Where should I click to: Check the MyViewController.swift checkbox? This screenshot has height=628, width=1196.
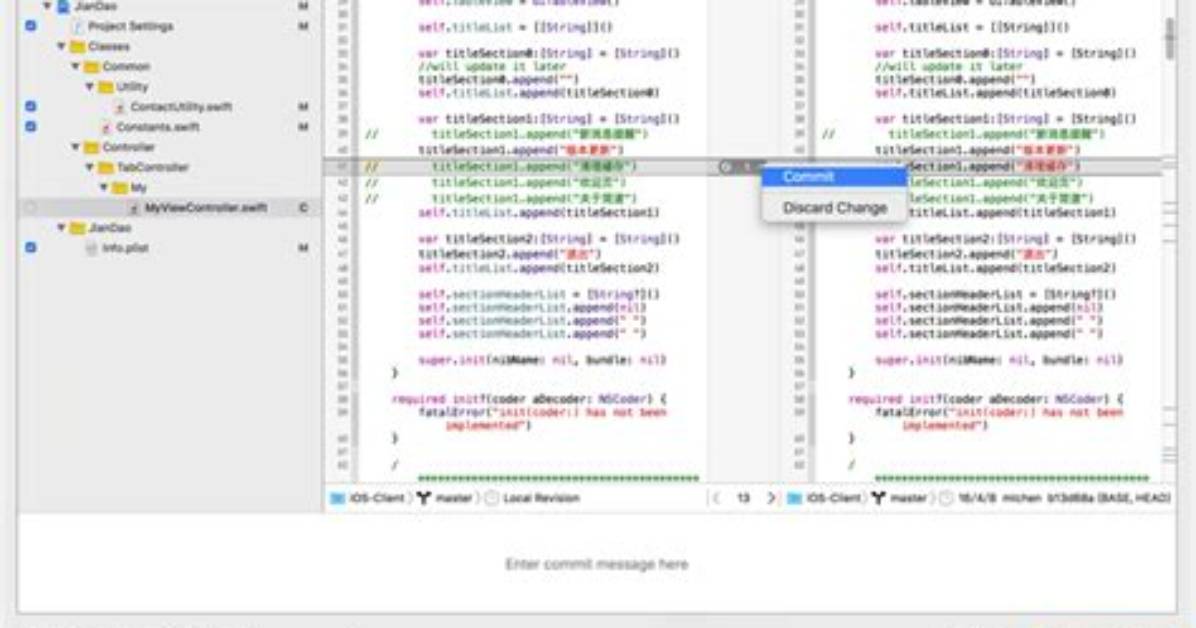coord(31,208)
